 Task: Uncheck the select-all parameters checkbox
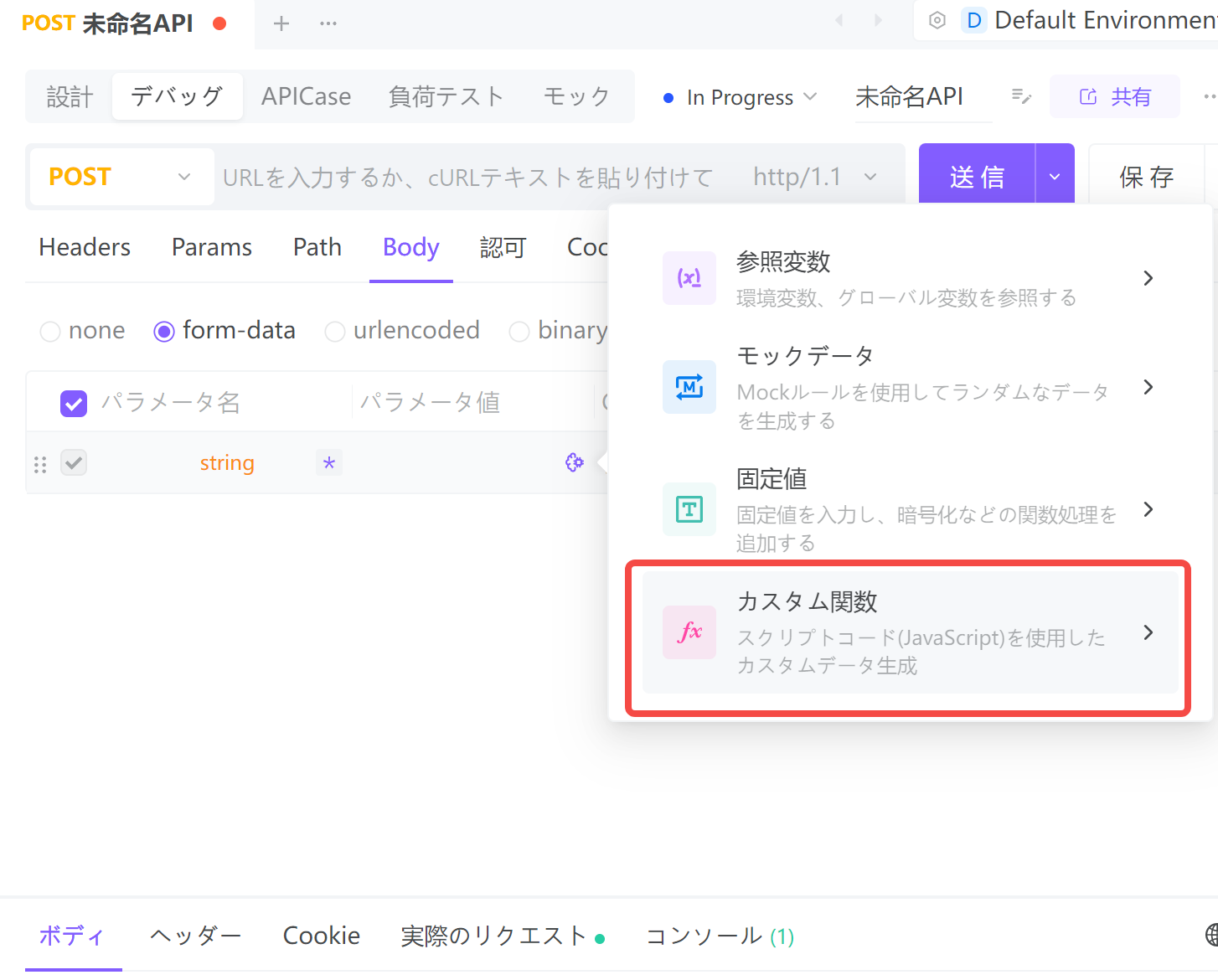click(x=74, y=403)
